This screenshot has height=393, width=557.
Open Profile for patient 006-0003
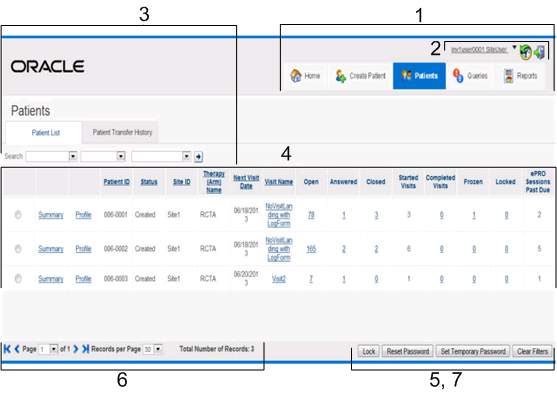click(83, 279)
